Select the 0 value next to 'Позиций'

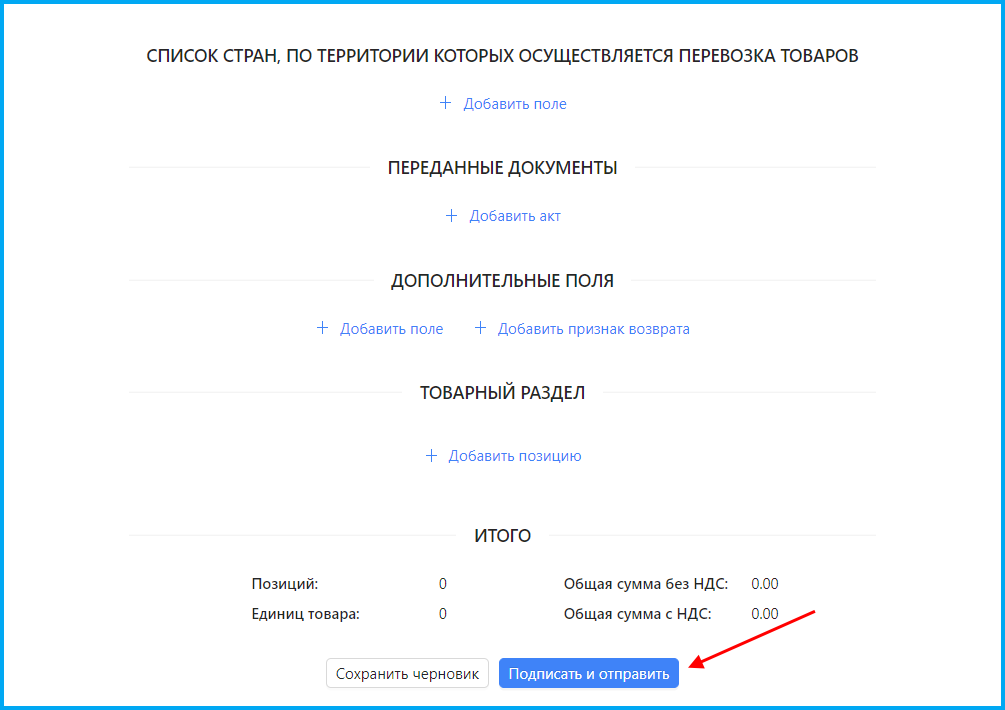point(443,584)
